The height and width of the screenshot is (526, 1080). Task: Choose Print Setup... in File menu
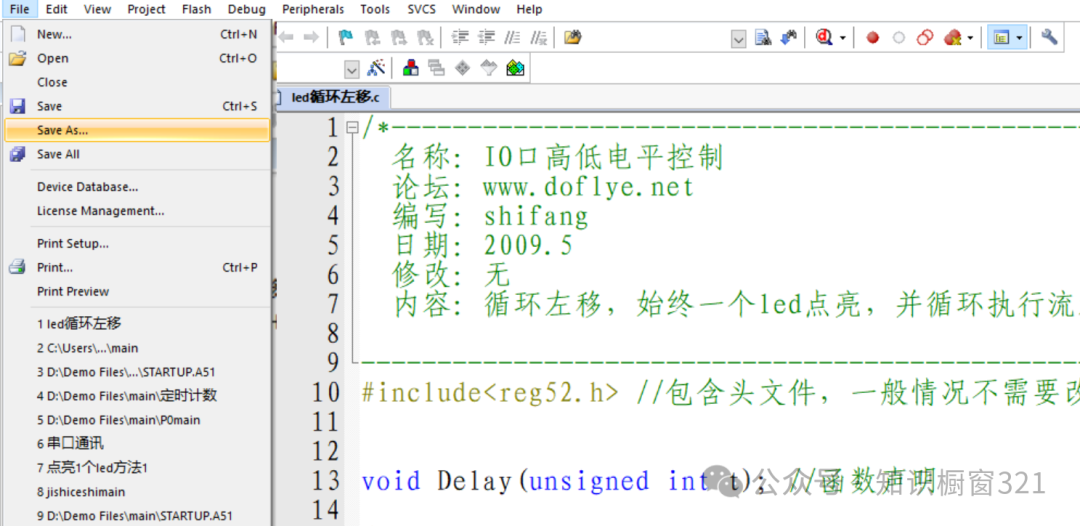pyautogui.click(x=137, y=244)
